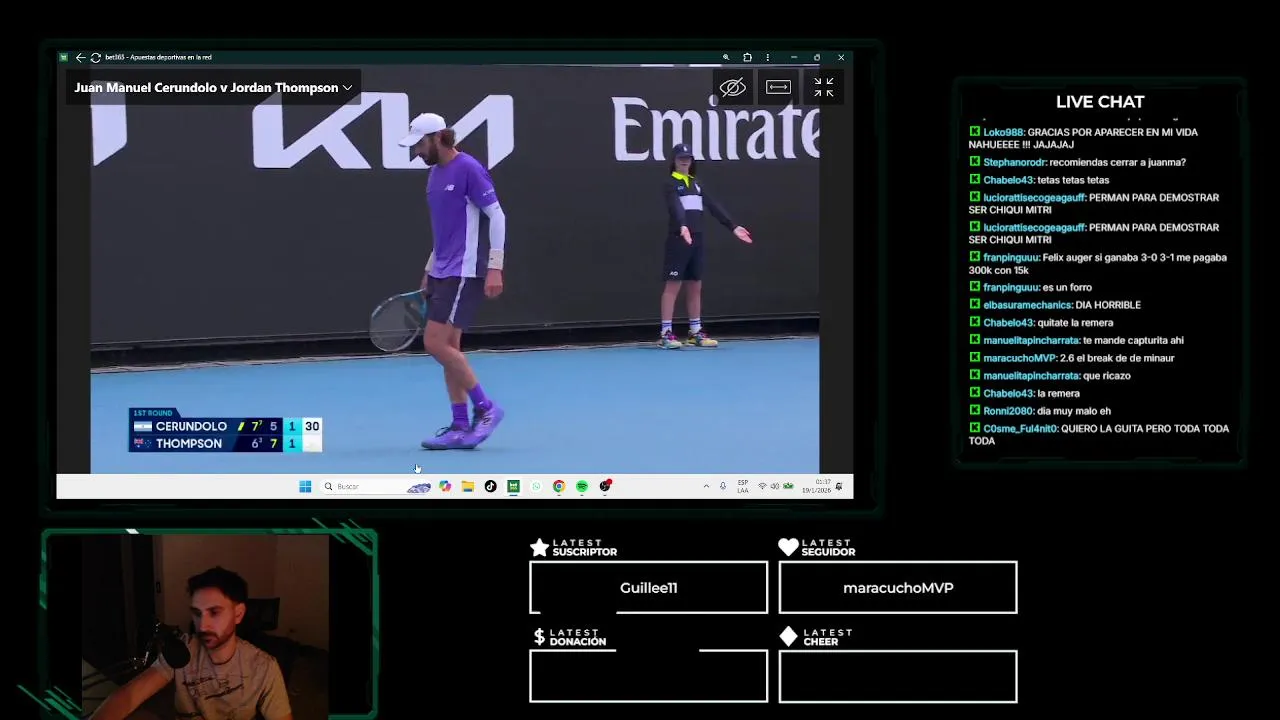Reload the bet365 page
Screen dimensions: 1280x720
coord(95,58)
